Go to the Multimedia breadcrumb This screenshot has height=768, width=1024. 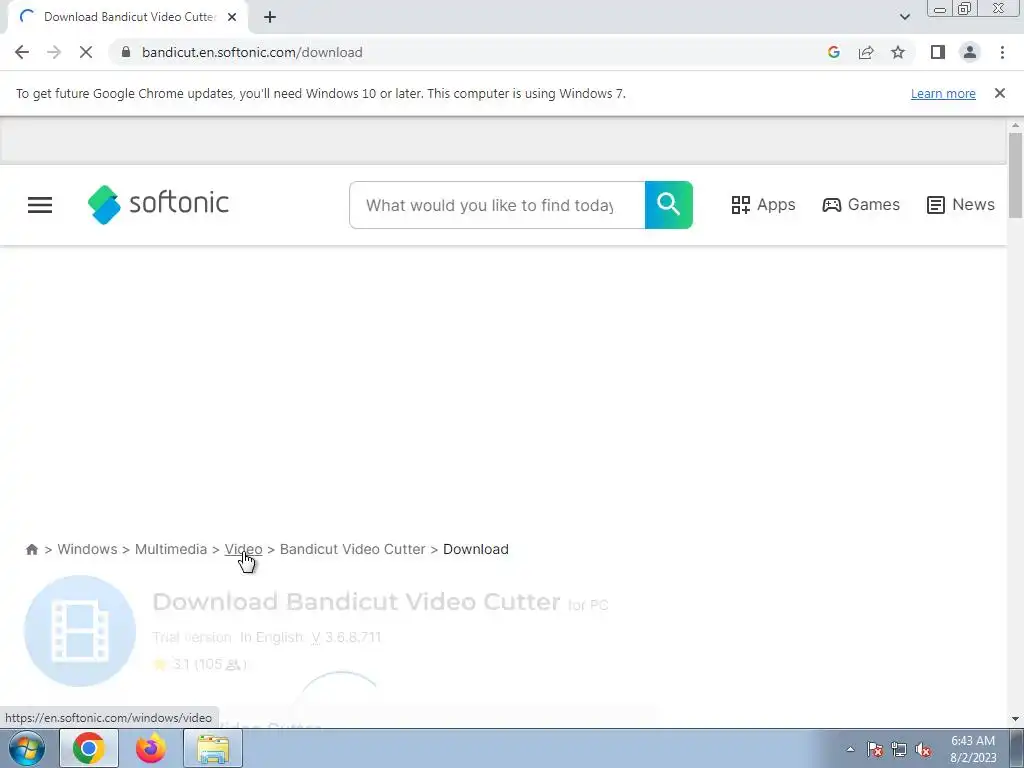coord(170,549)
